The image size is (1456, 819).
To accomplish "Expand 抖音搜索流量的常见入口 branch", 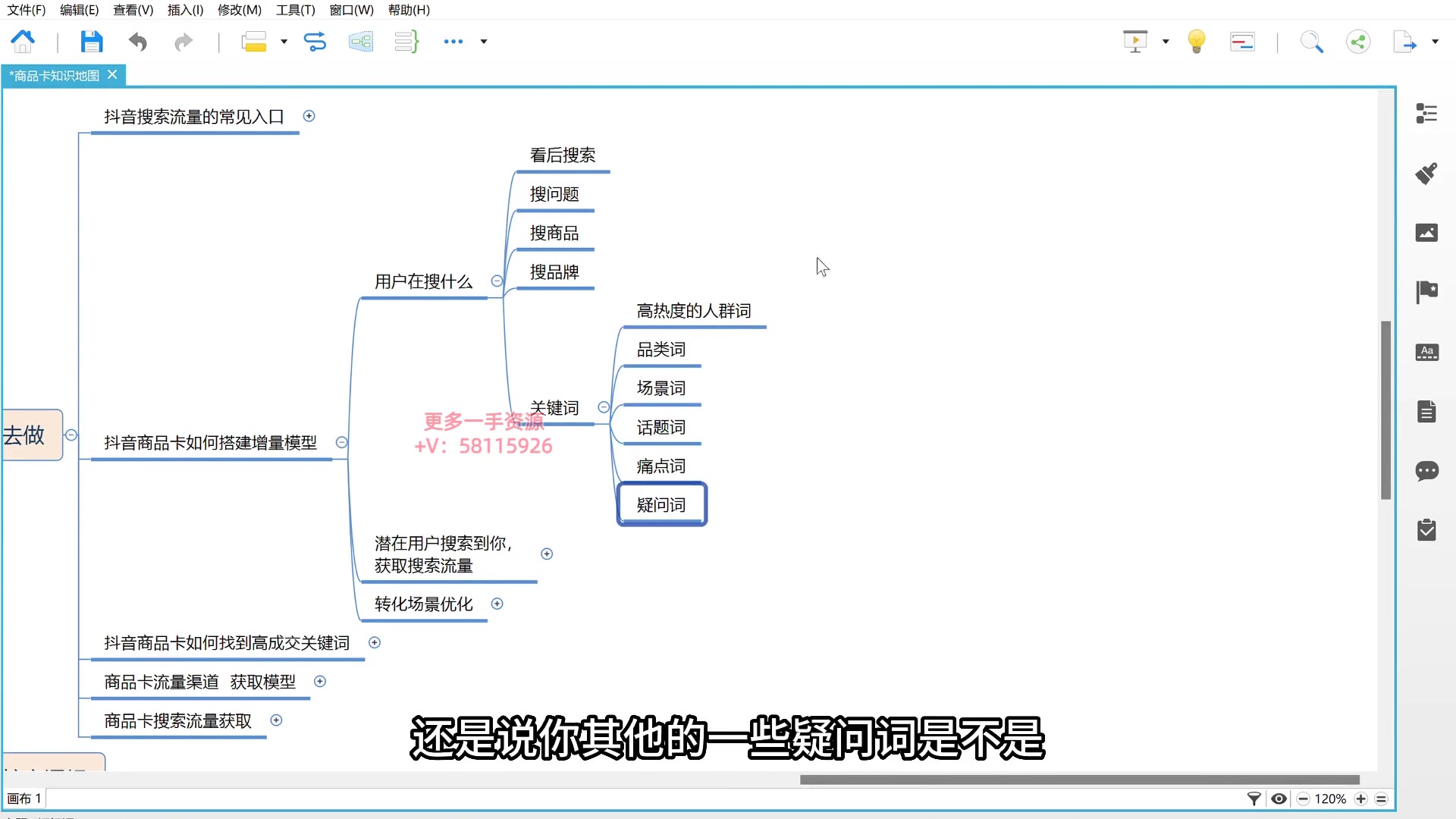I will point(309,116).
